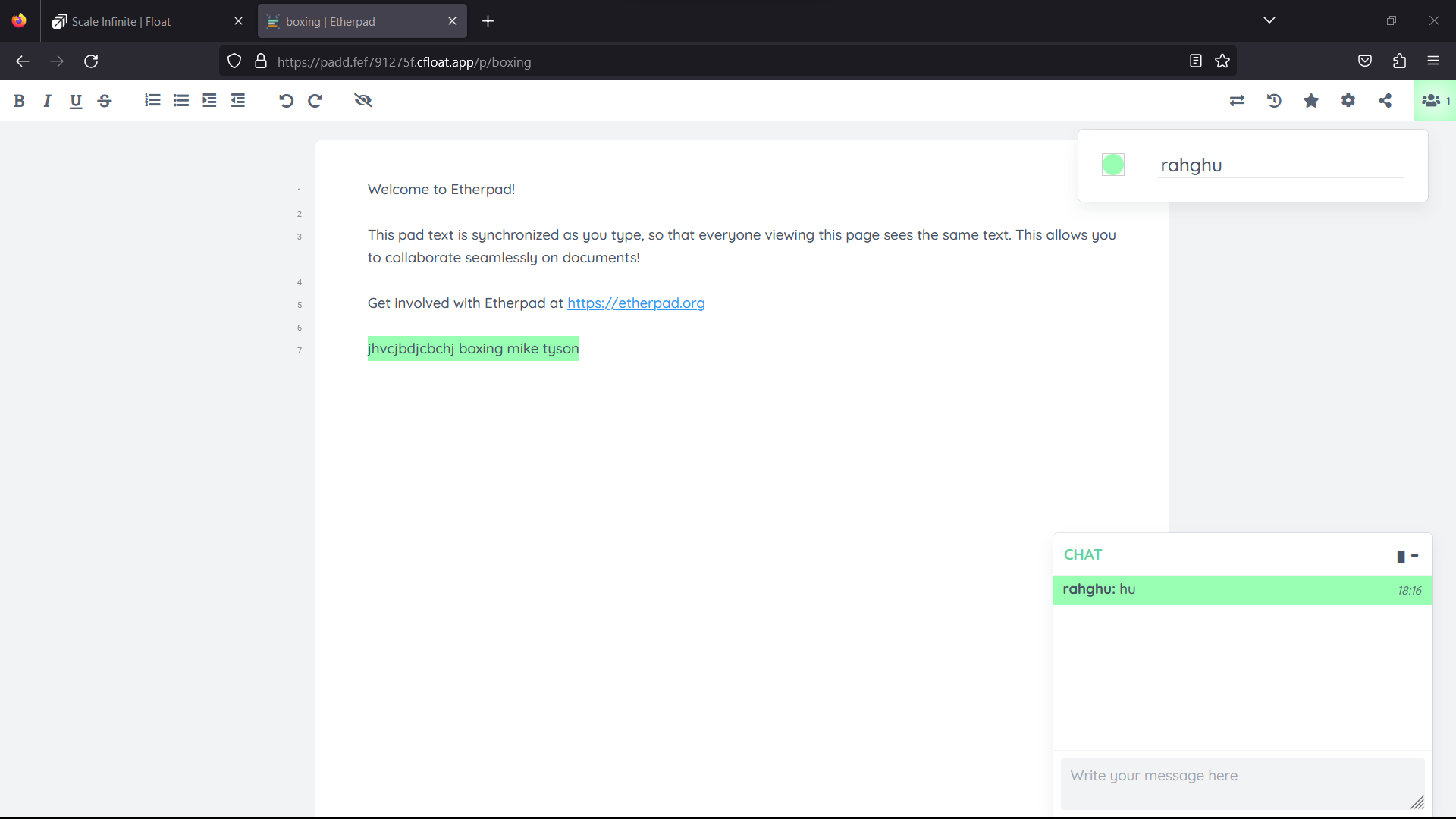
Task: Pick user color from green swatch
Action: click(x=1113, y=165)
